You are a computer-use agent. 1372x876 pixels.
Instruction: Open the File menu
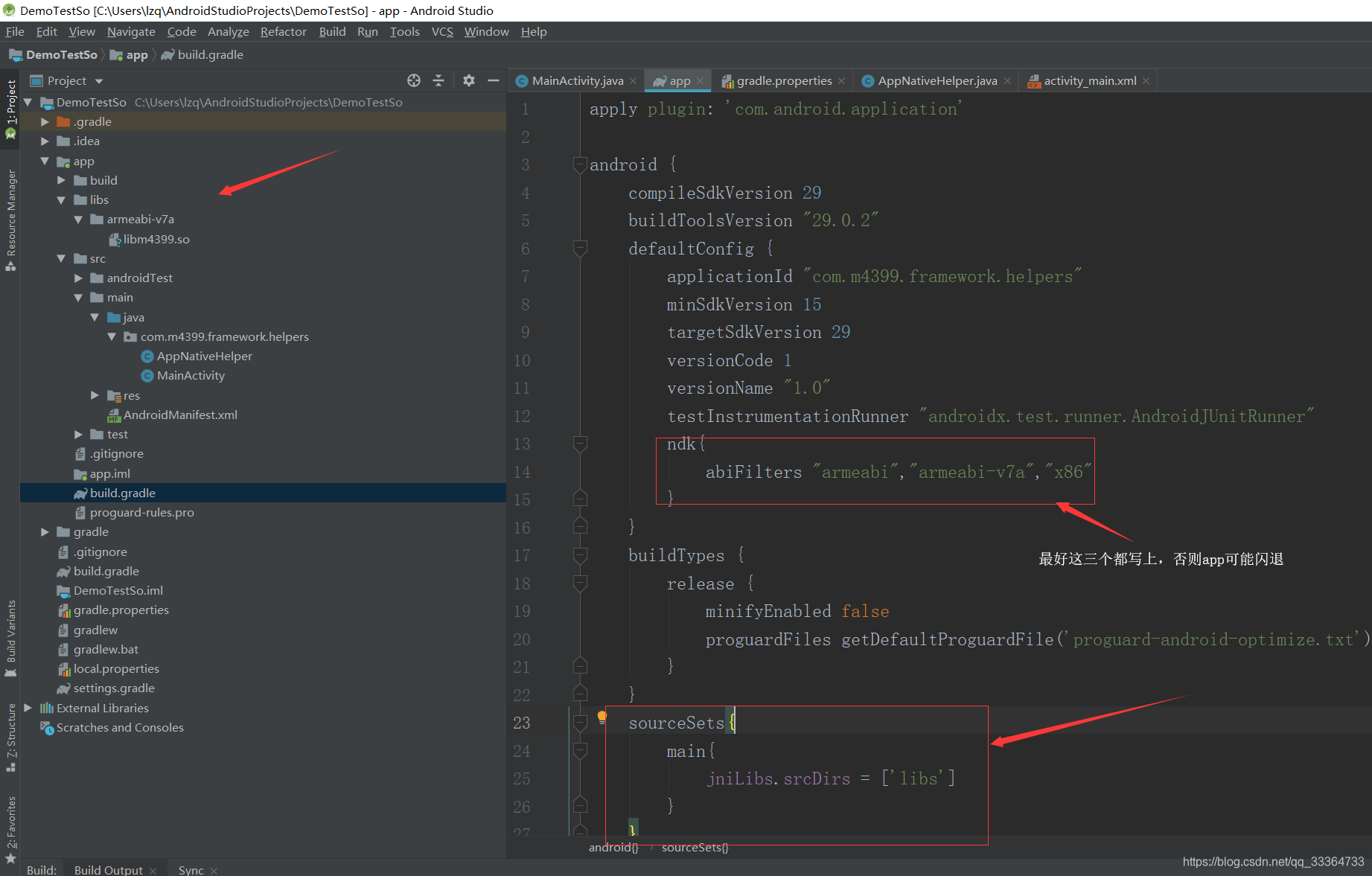pyautogui.click(x=15, y=31)
